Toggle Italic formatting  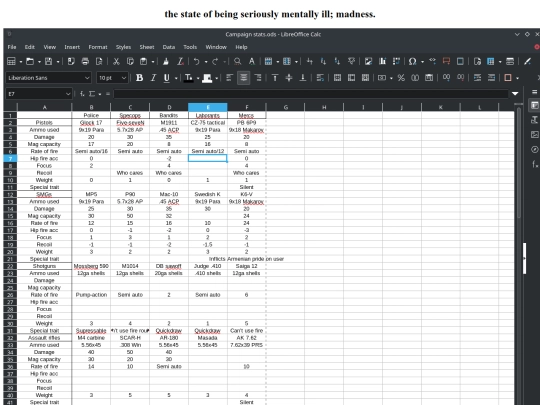[x=153, y=78]
